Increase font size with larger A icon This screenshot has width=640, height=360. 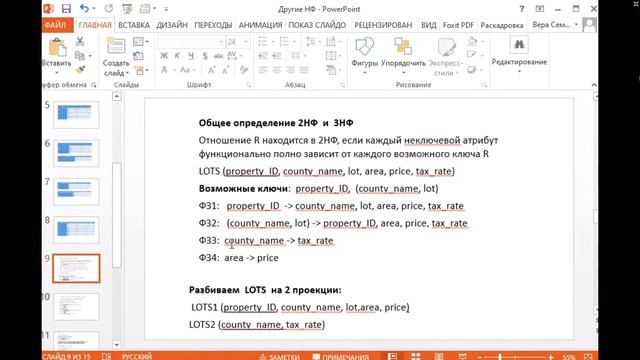211,70
